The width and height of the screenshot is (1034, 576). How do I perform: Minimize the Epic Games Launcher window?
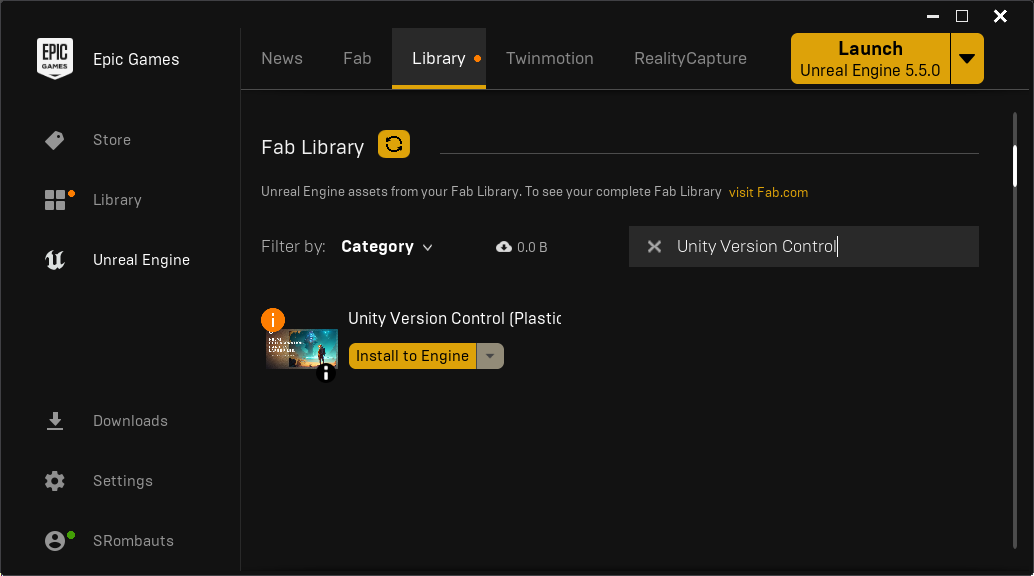tap(932, 16)
